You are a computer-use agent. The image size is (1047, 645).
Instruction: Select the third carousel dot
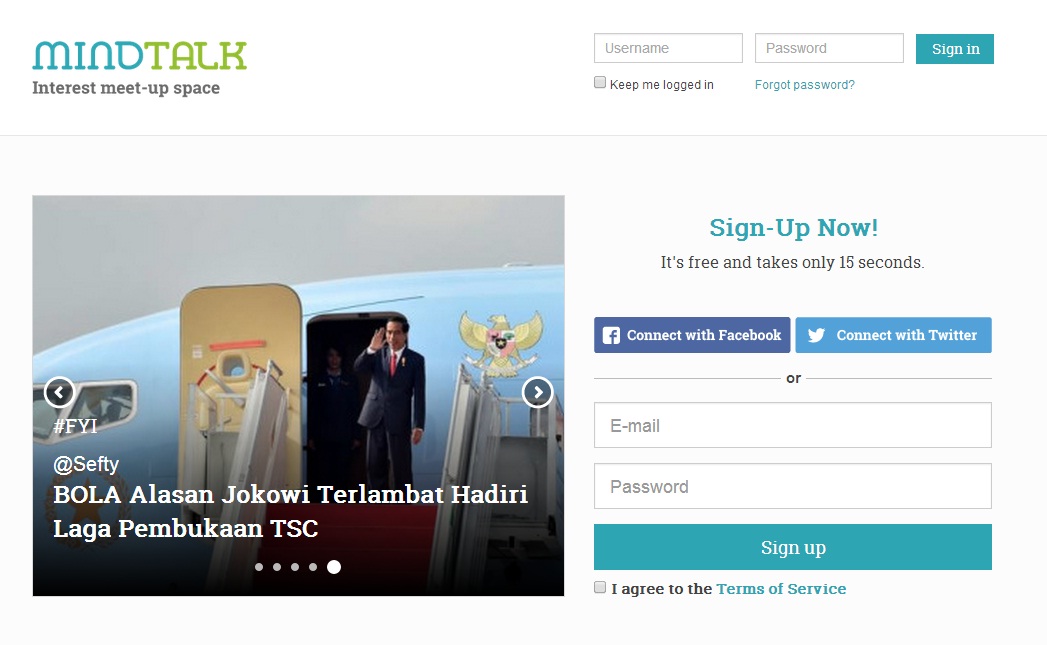[295, 567]
